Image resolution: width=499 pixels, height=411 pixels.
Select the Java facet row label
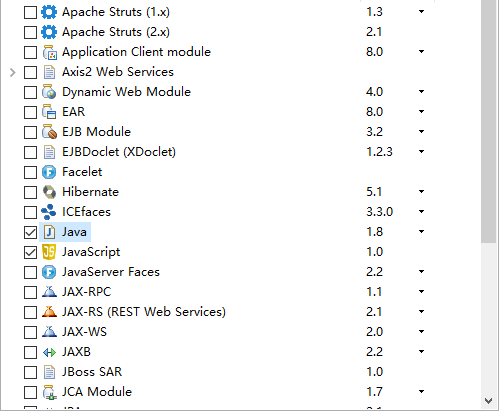[x=74, y=232]
